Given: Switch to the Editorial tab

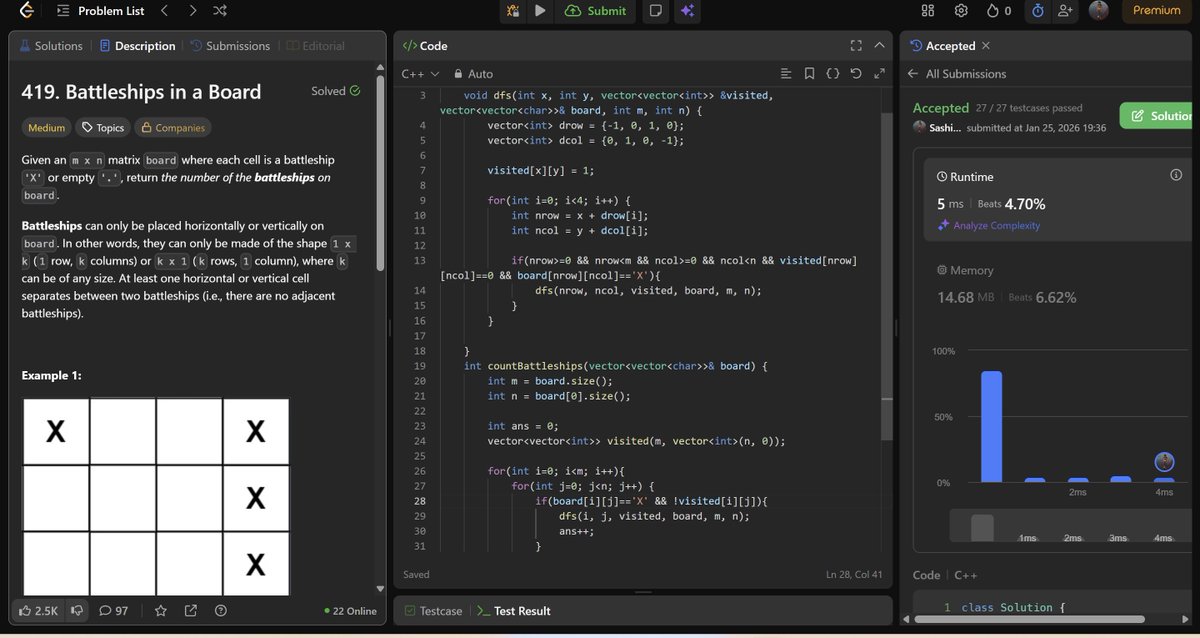Looking at the screenshot, I should tap(315, 46).
